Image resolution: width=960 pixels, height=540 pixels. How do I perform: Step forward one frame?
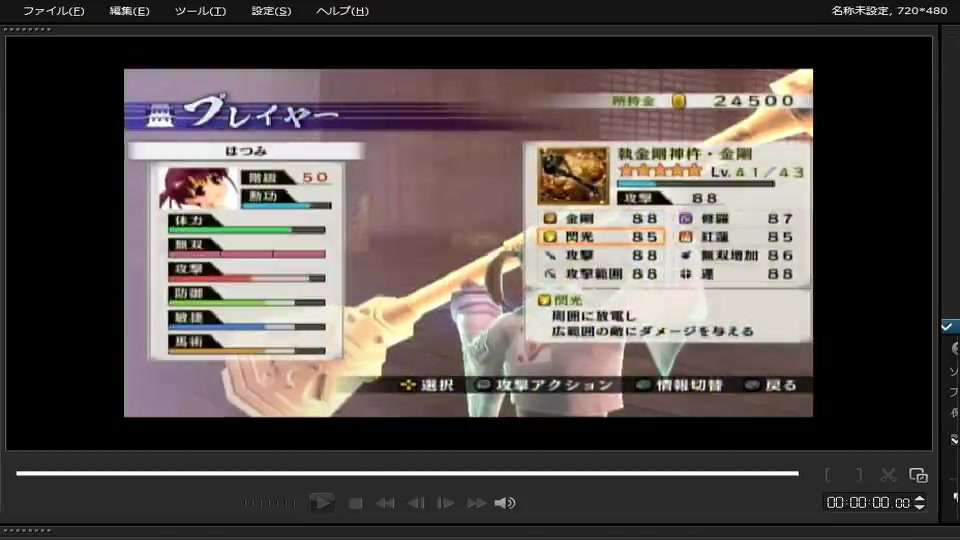(445, 503)
